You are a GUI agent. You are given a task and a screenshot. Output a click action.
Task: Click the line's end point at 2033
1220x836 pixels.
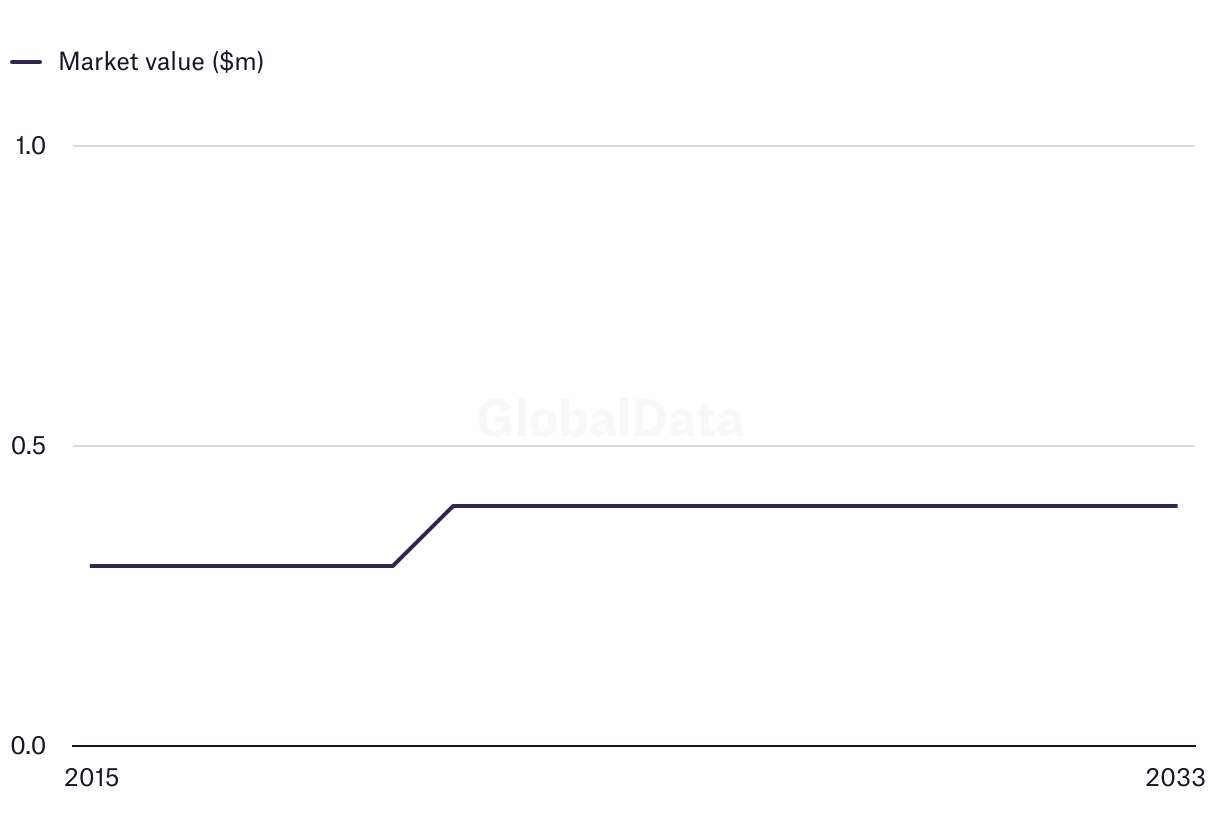(1176, 506)
